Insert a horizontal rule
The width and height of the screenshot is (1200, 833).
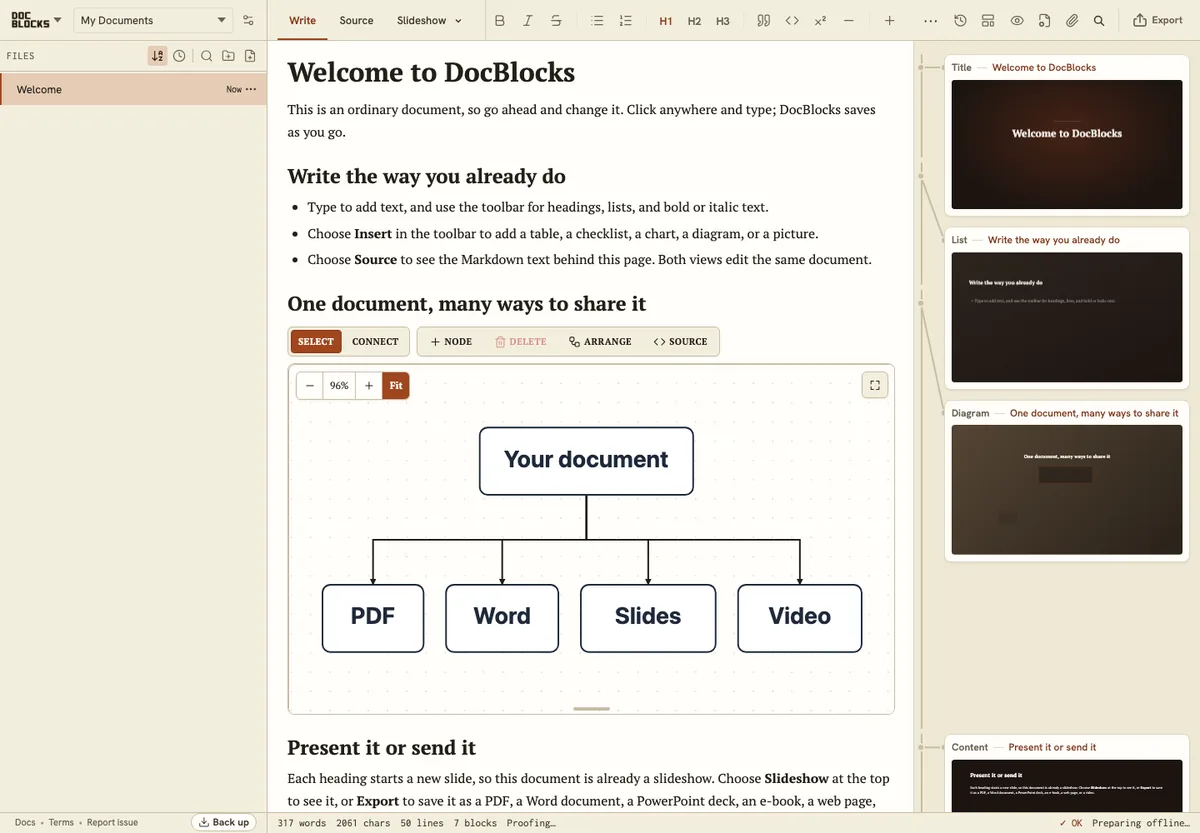point(849,20)
